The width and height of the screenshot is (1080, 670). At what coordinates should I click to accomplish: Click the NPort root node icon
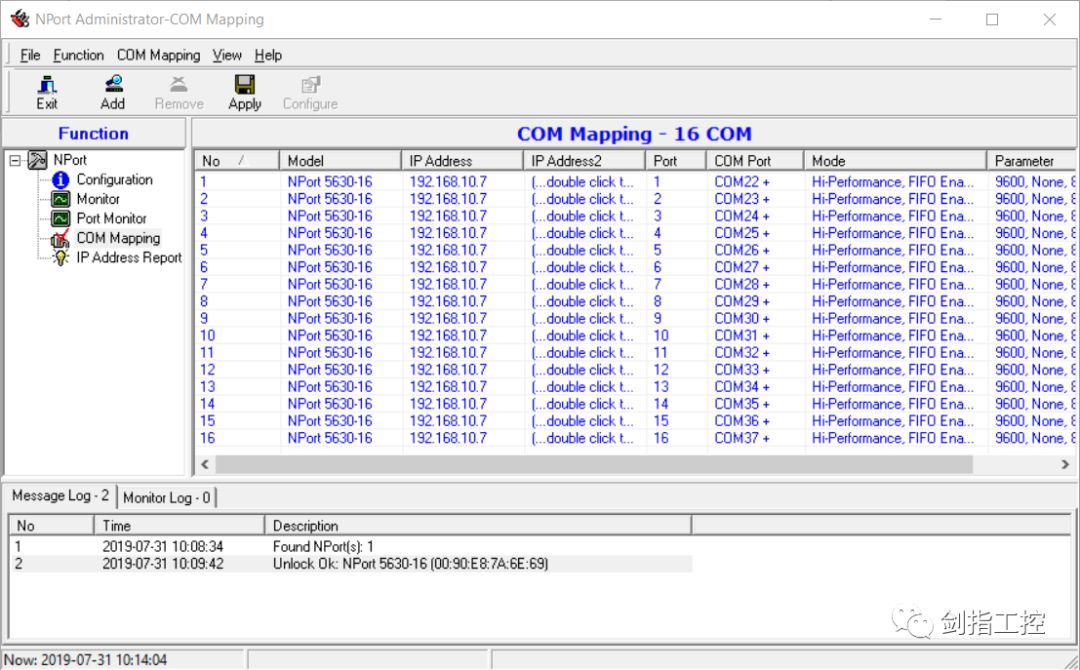(37, 160)
